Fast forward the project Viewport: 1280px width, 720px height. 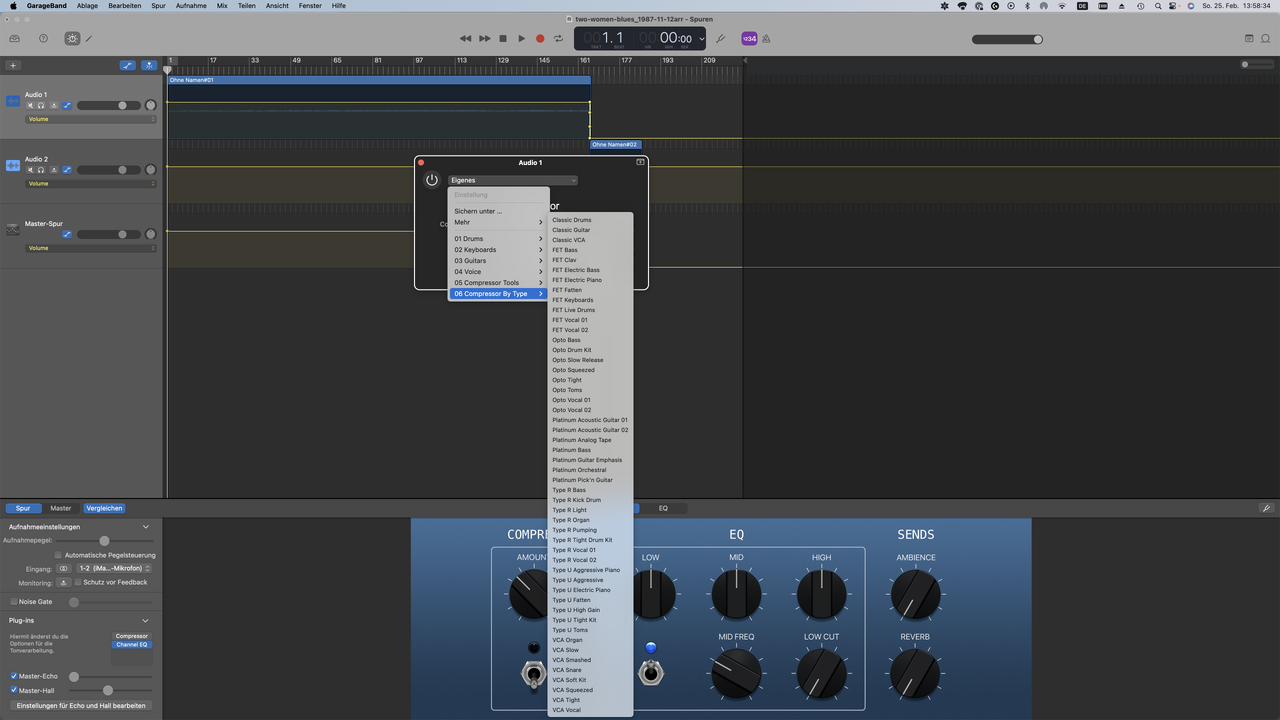pos(484,39)
